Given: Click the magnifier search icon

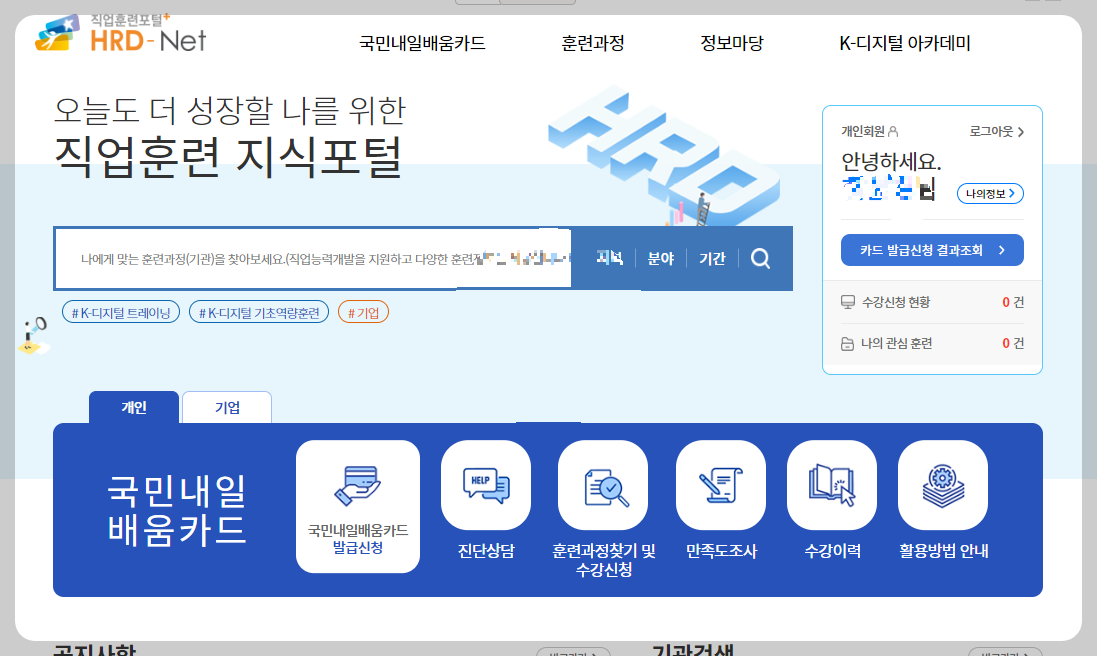Looking at the screenshot, I should pos(760,259).
